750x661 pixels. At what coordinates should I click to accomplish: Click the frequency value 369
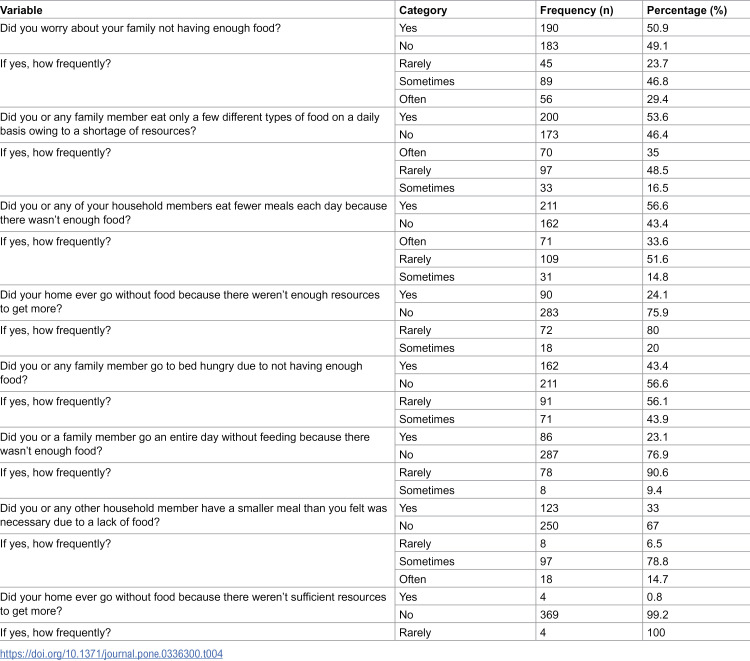coord(549,615)
